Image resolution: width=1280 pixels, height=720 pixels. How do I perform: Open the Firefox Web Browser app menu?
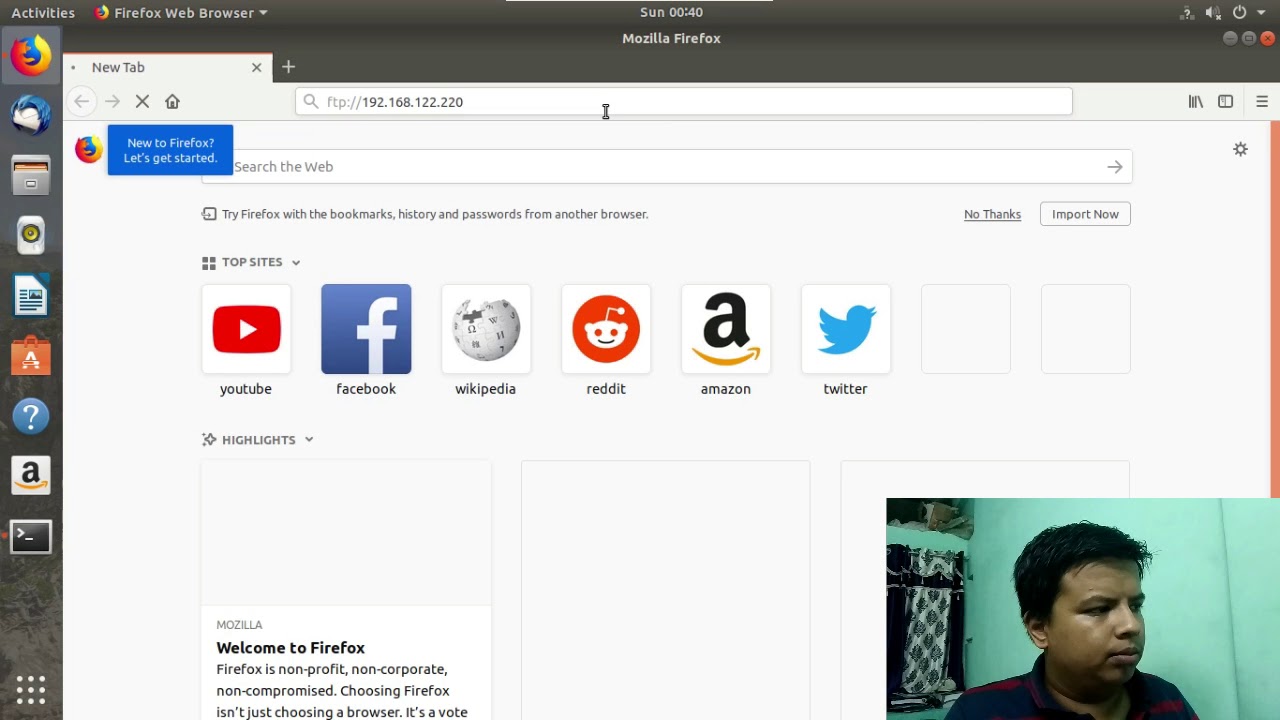[x=180, y=13]
